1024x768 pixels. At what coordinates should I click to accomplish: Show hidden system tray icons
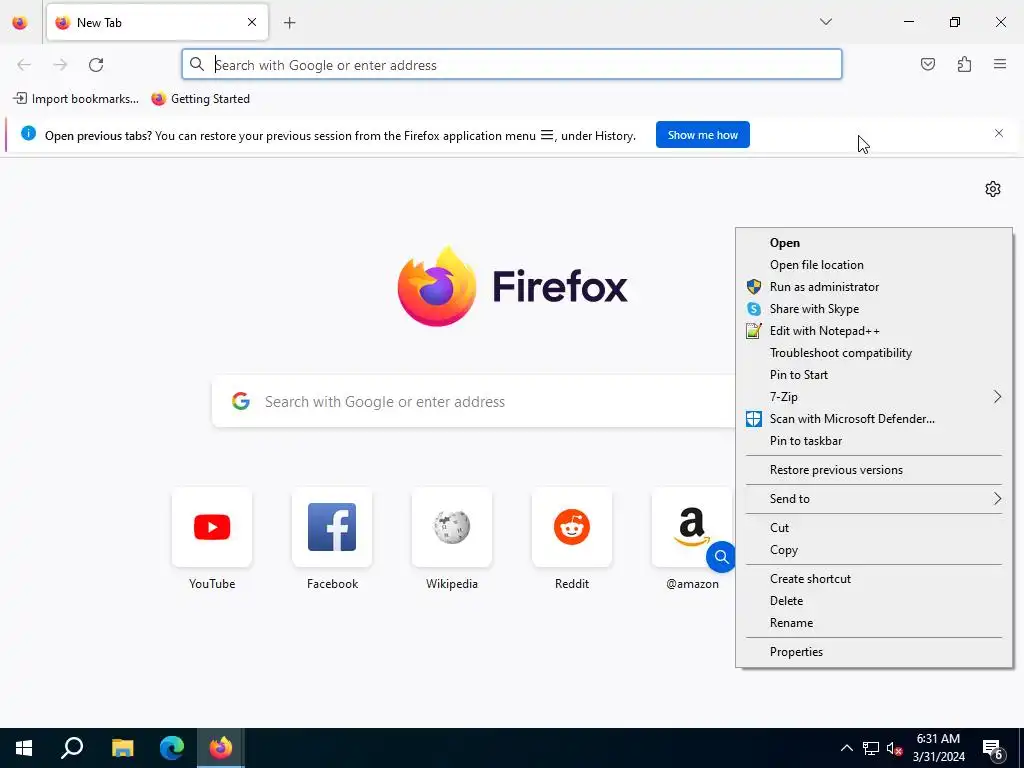846,748
